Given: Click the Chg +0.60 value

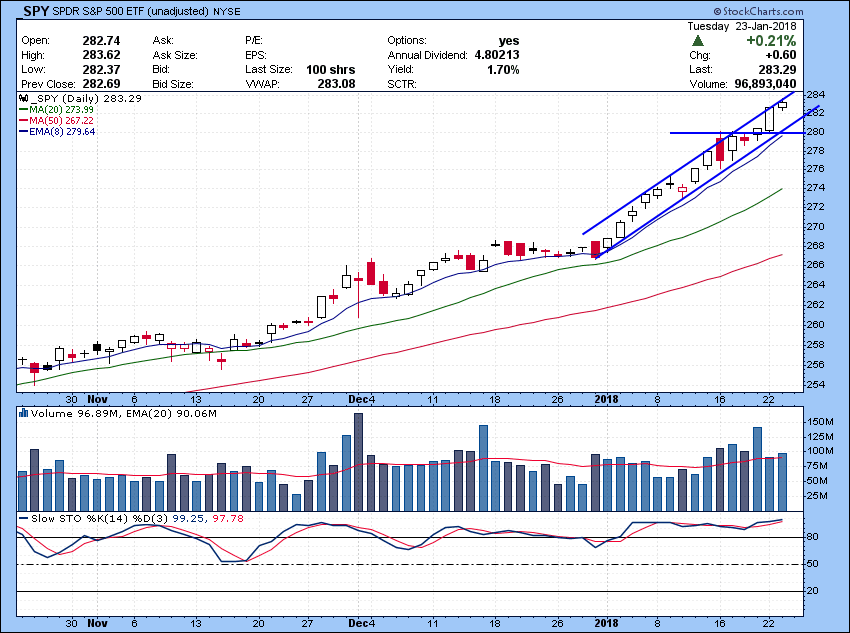Looking at the screenshot, I should tap(781, 55).
